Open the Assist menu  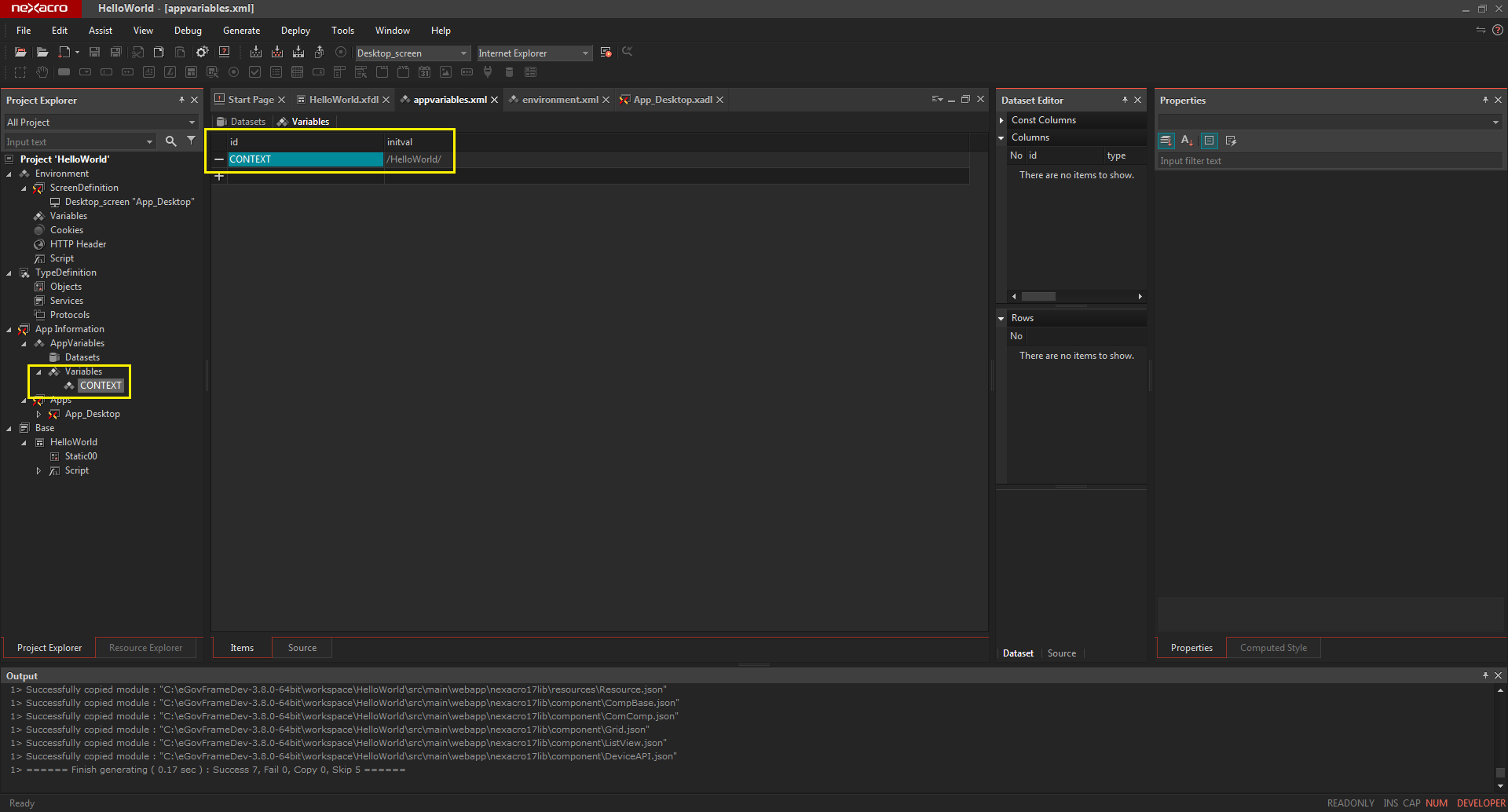click(101, 31)
